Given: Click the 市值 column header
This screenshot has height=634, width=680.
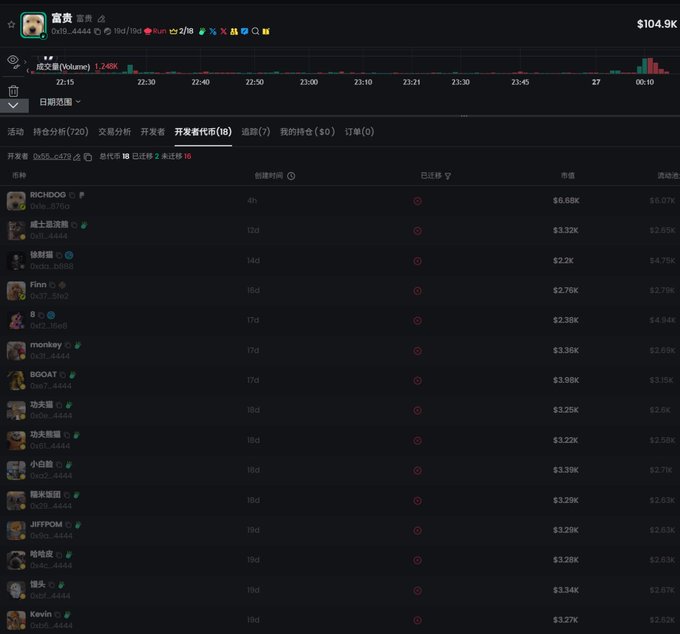Looking at the screenshot, I should point(568,176).
